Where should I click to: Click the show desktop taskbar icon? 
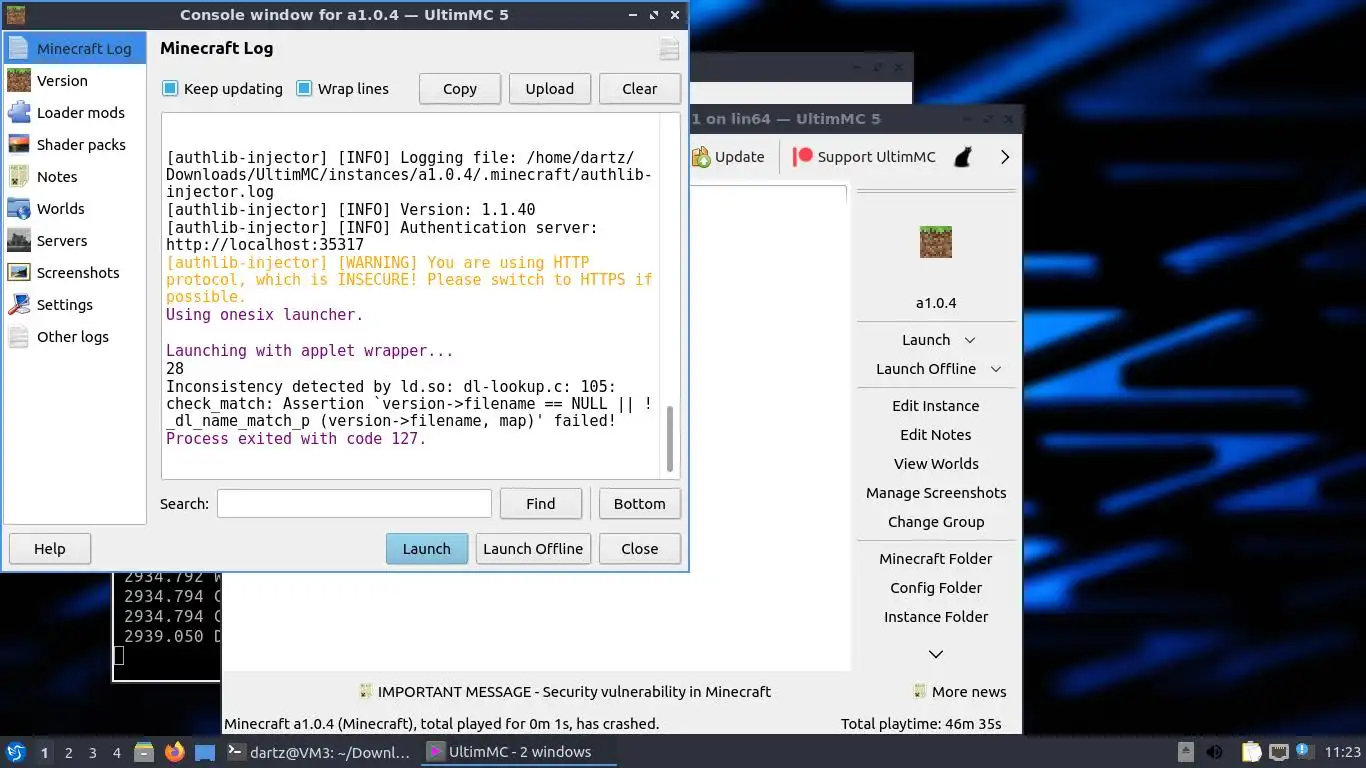[x=205, y=752]
